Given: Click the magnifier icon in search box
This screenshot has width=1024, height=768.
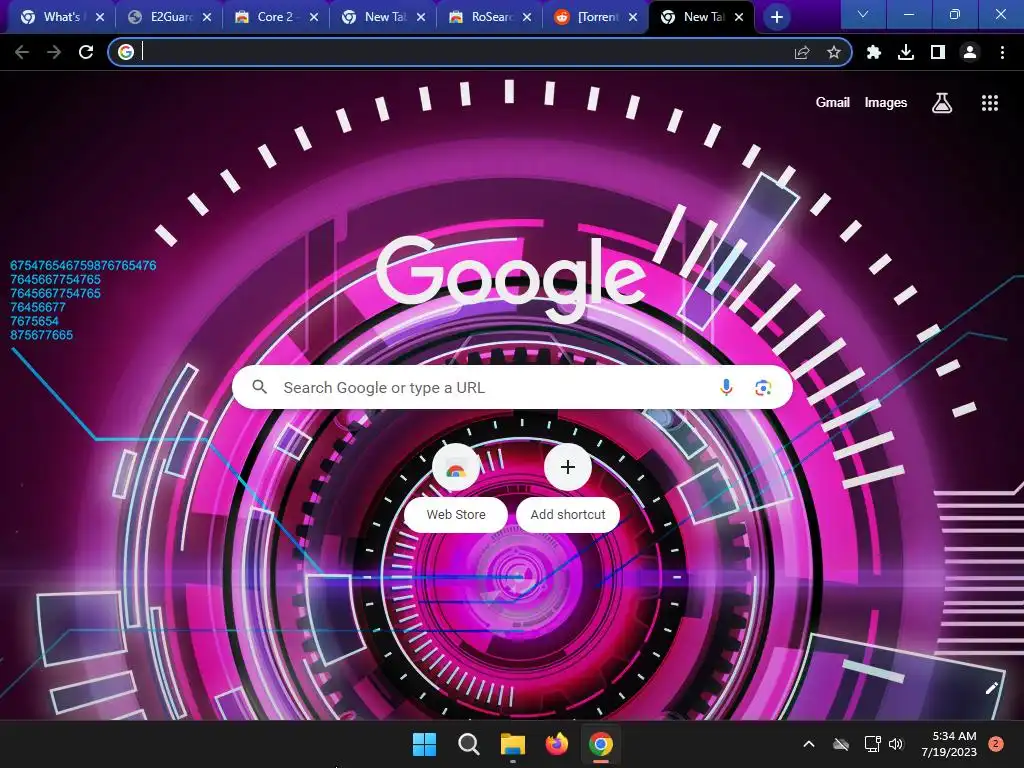Looking at the screenshot, I should tap(259, 387).
